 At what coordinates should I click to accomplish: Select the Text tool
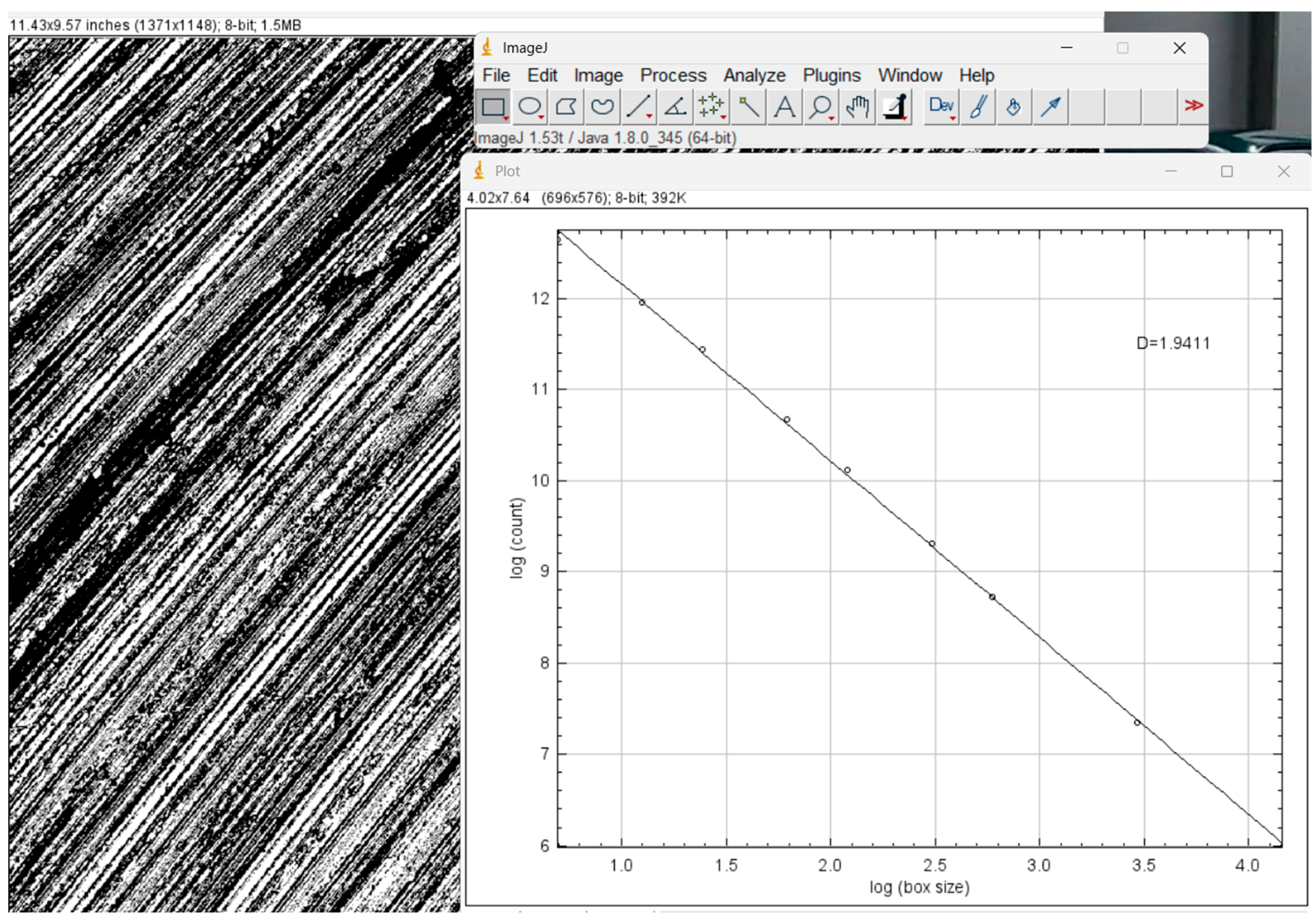785,107
